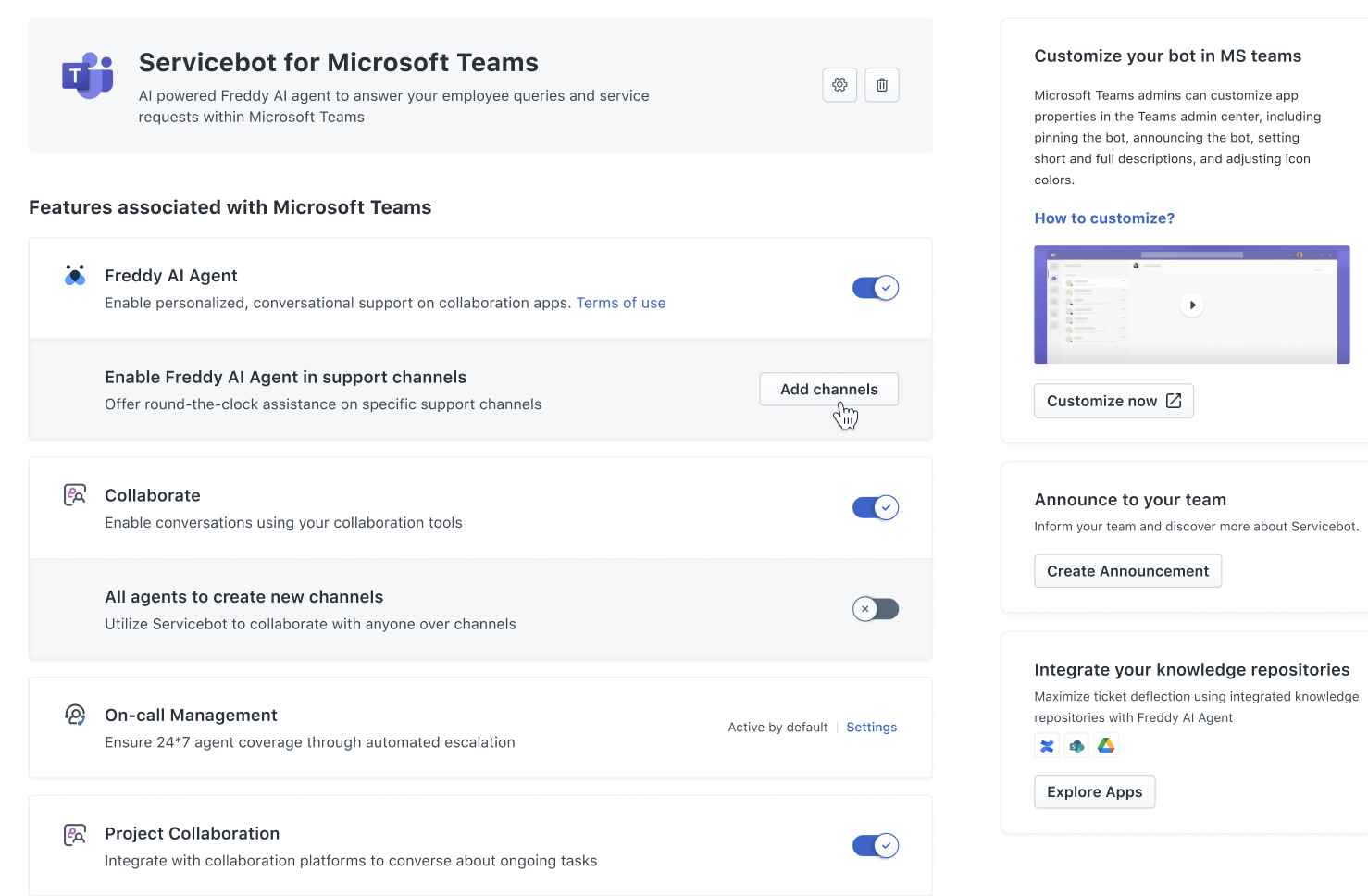1368x896 pixels.
Task: Click the Google Drive repository icon
Action: tap(1106, 746)
